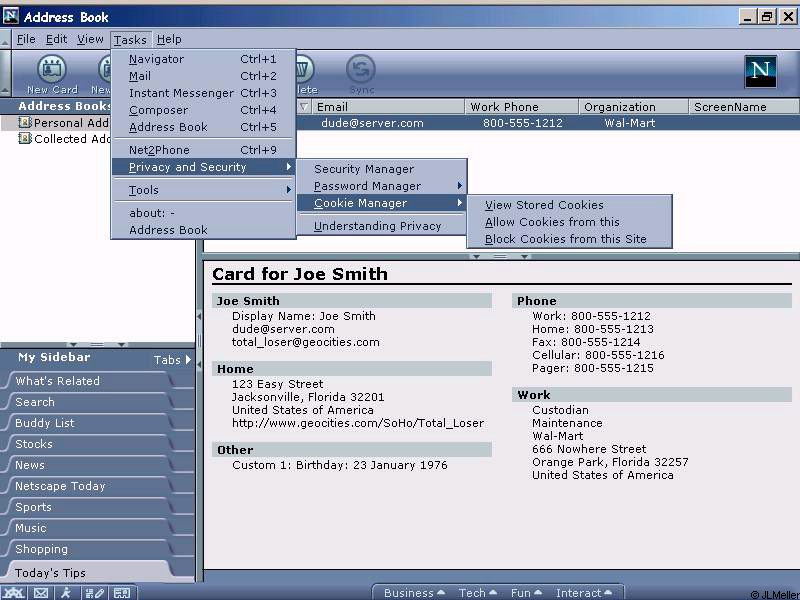Close the open Tasks menu
Image resolution: width=800 pixels, height=600 pixels.
130,40
